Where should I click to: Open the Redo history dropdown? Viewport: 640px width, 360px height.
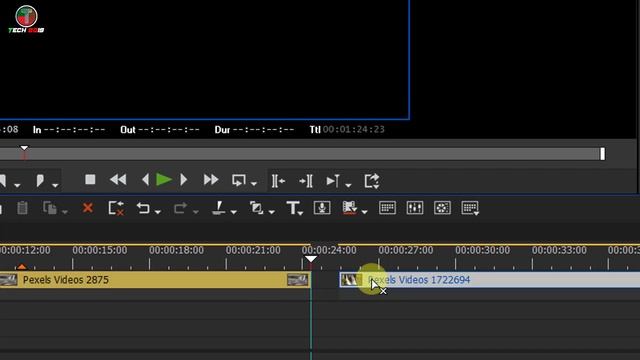click(x=196, y=212)
